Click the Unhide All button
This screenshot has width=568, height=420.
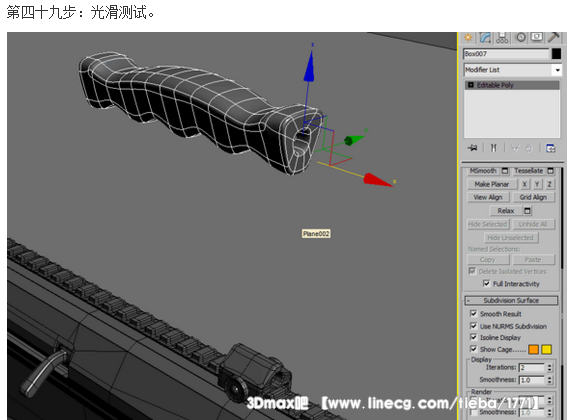coord(533,224)
